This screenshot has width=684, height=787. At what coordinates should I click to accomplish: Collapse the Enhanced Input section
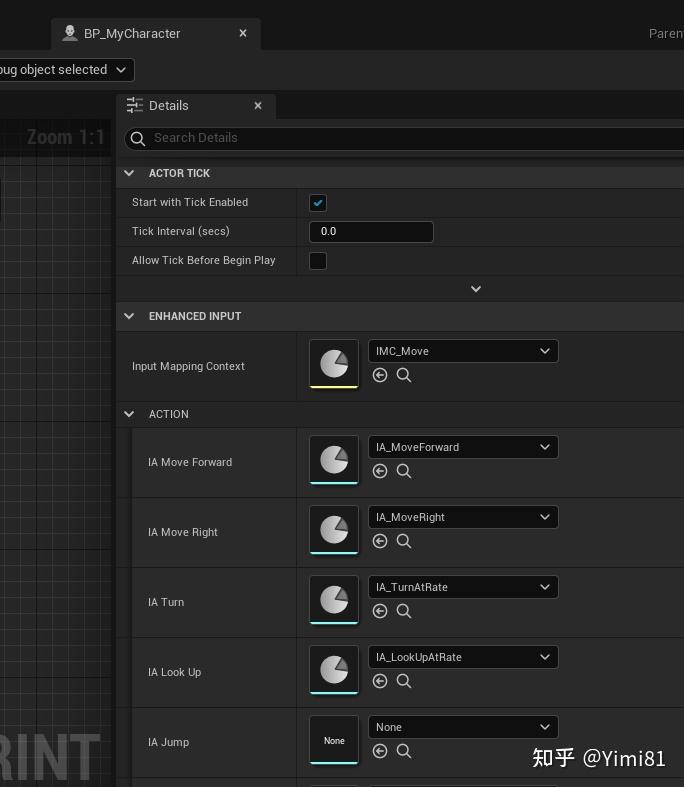coord(129,316)
